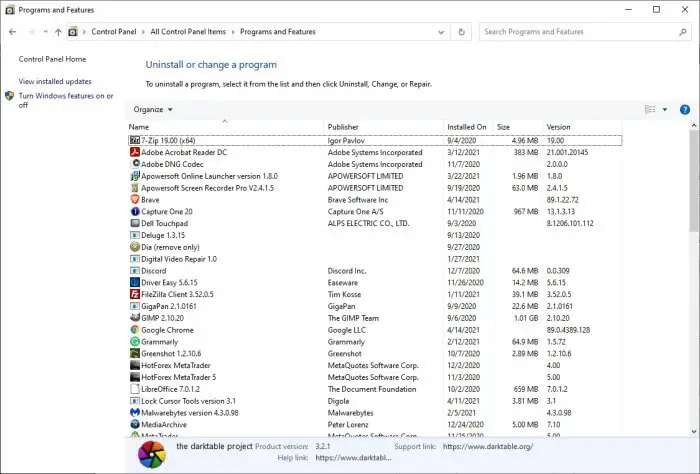This screenshot has height=474, width=700.
Task: Expand the address bar history dropdown
Action: (441, 32)
